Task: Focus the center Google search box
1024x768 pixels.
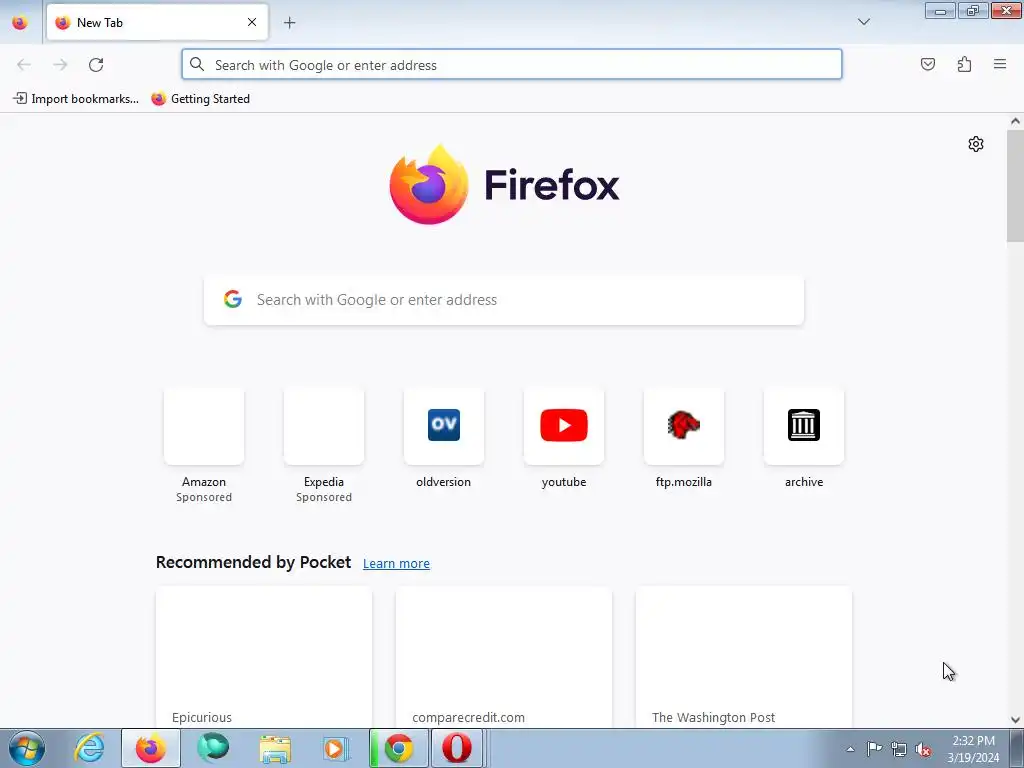Action: pos(504,300)
